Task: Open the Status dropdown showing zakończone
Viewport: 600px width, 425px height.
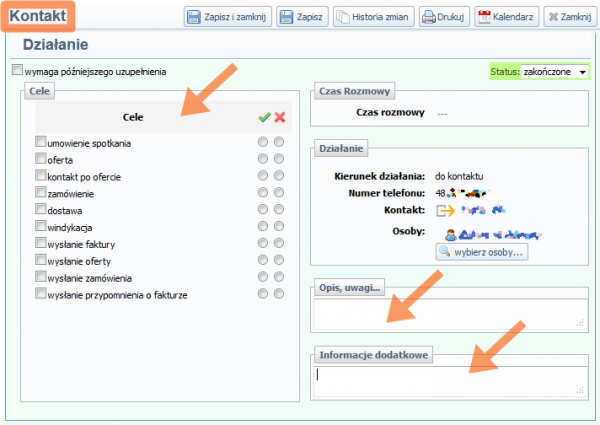Action: [x=554, y=73]
